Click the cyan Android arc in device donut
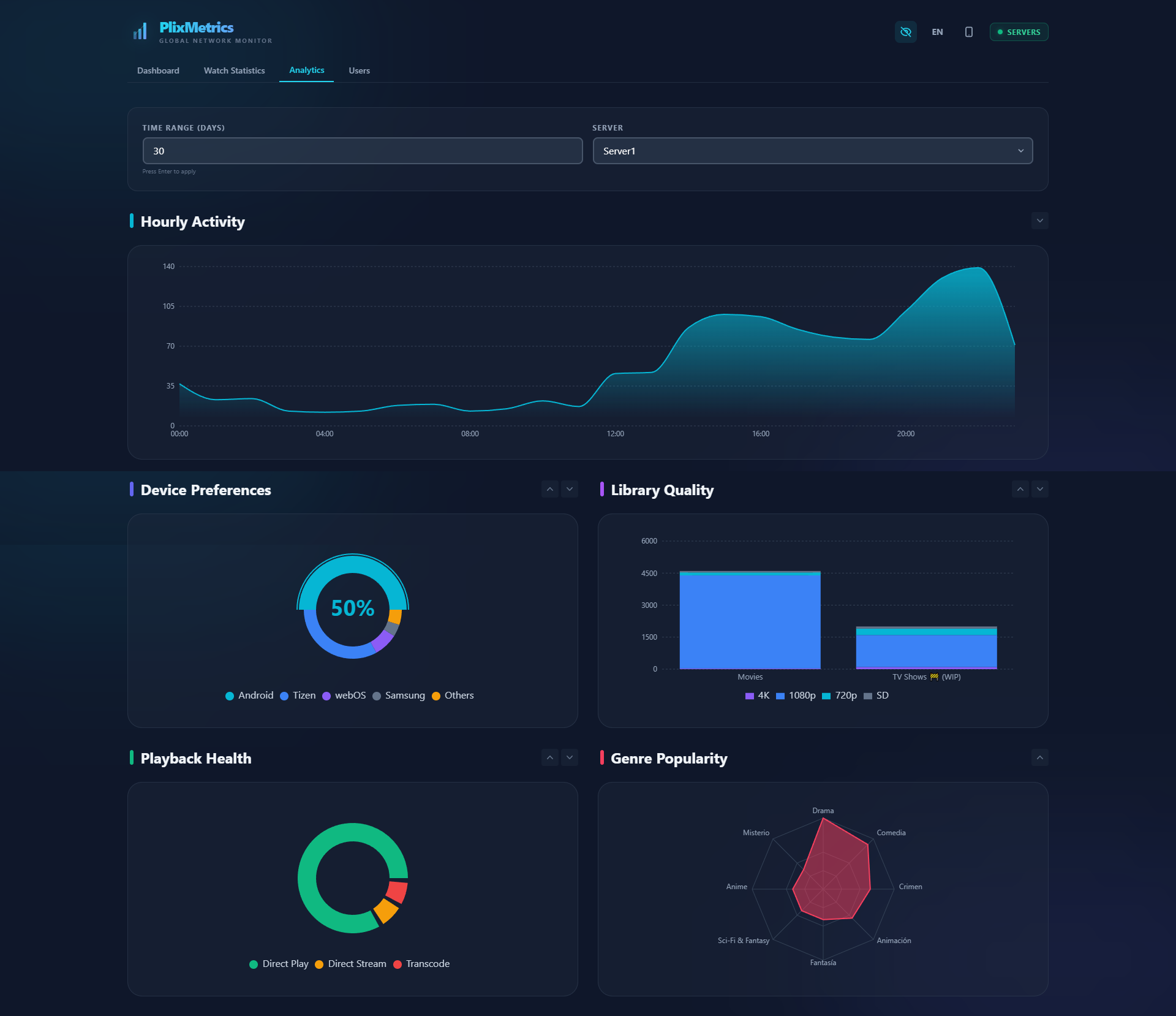 pyautogui.click(x=353, y=565)
